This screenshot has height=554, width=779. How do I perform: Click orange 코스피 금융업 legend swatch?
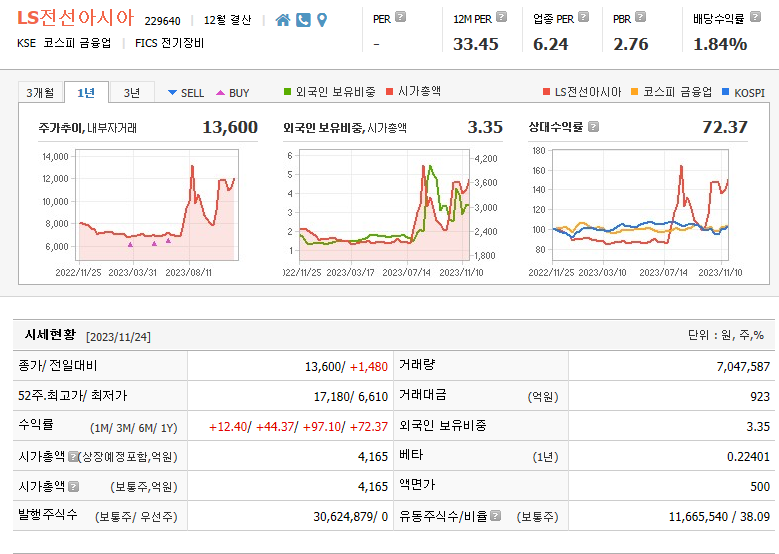tap(634, 91)
